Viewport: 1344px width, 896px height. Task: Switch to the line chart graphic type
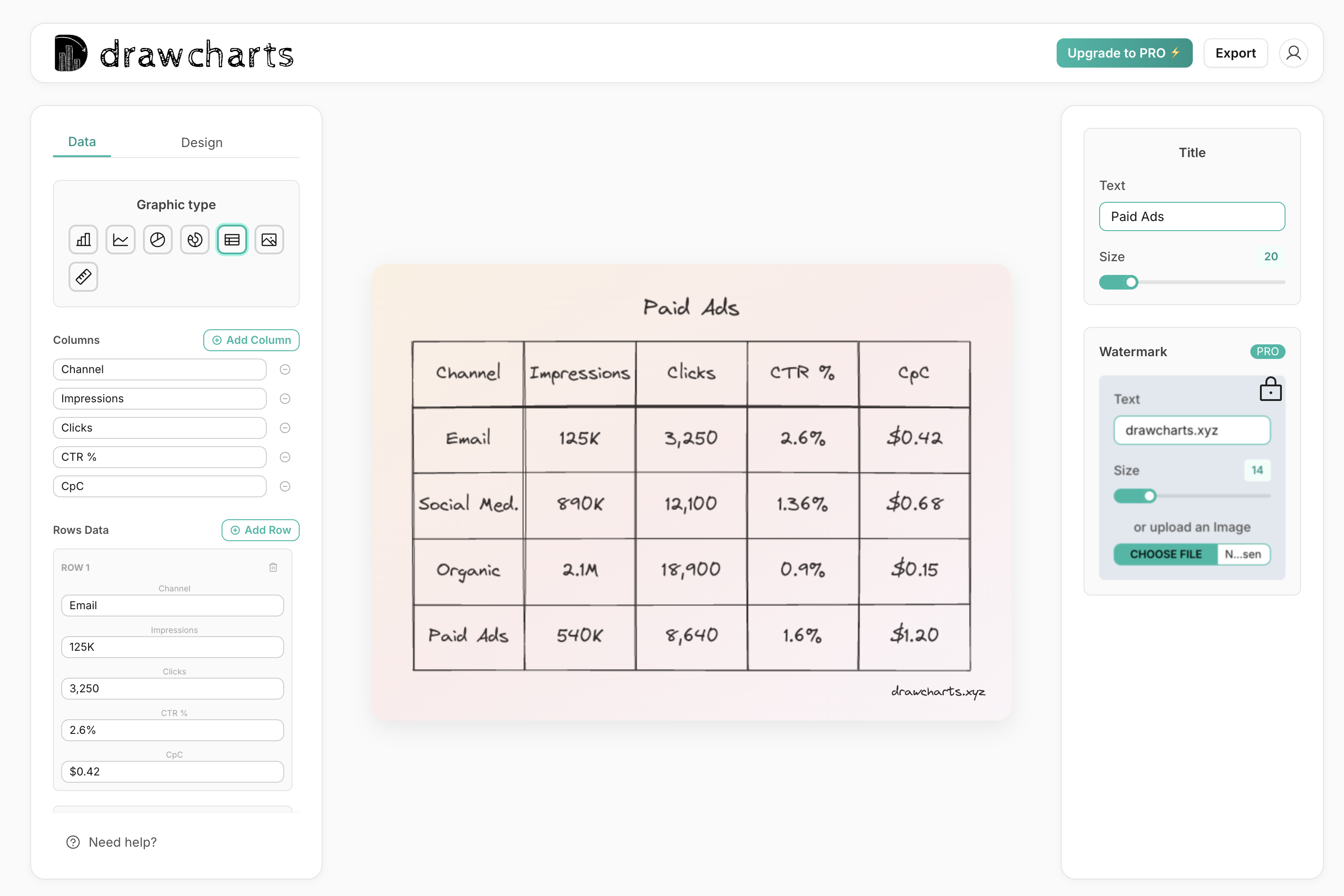coord(120,239)
